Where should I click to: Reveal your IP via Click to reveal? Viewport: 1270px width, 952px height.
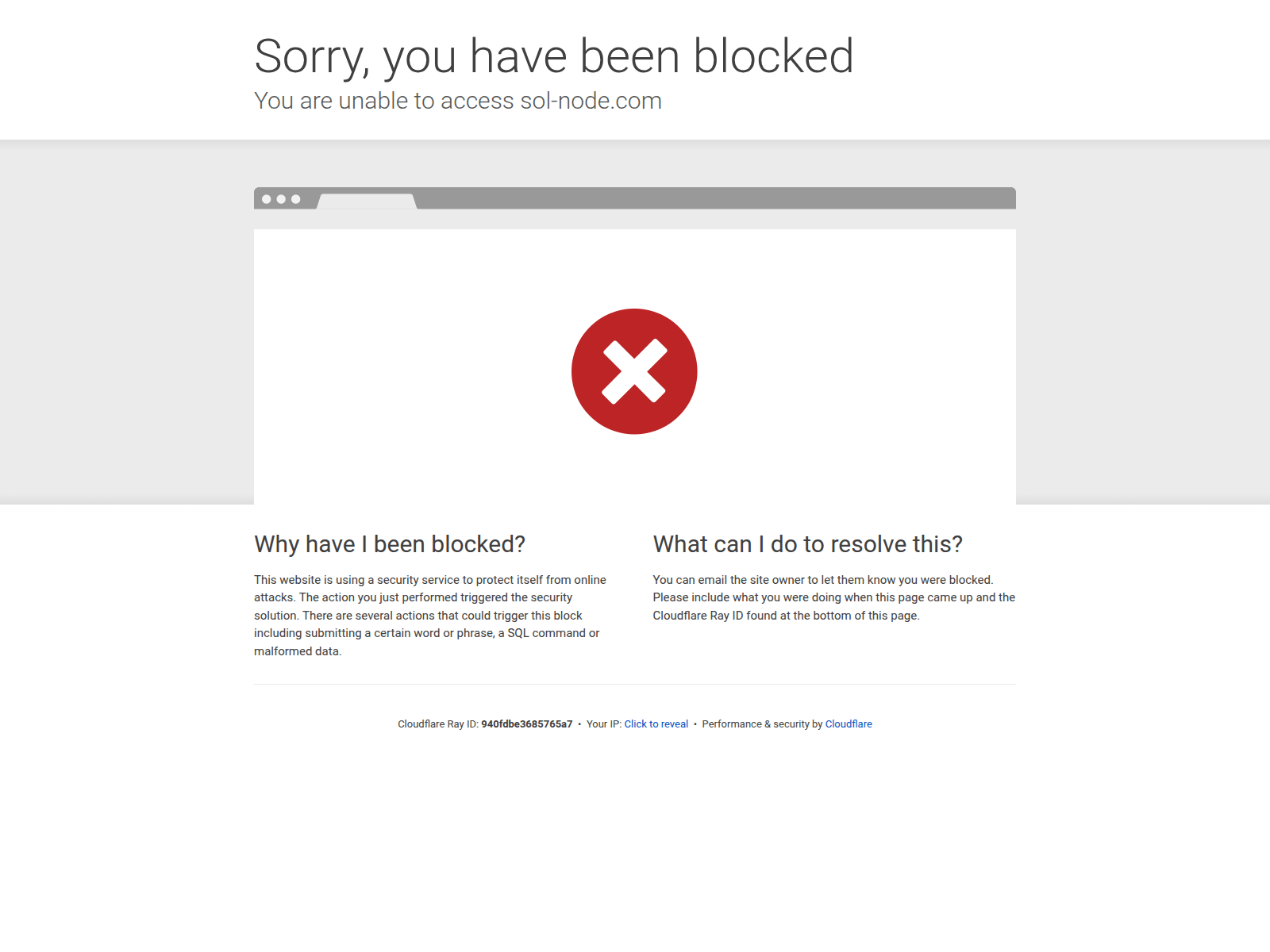[x=656, y=724]
